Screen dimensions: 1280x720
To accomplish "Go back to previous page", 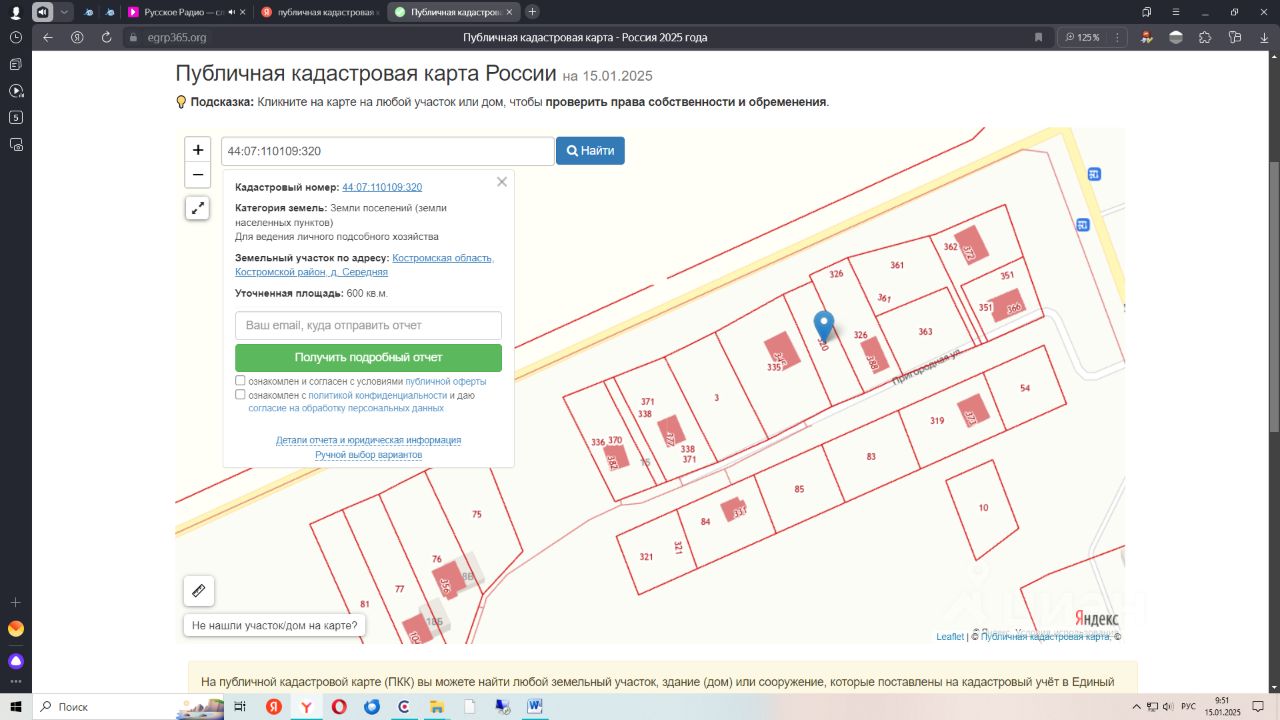I will pos(48,37).
